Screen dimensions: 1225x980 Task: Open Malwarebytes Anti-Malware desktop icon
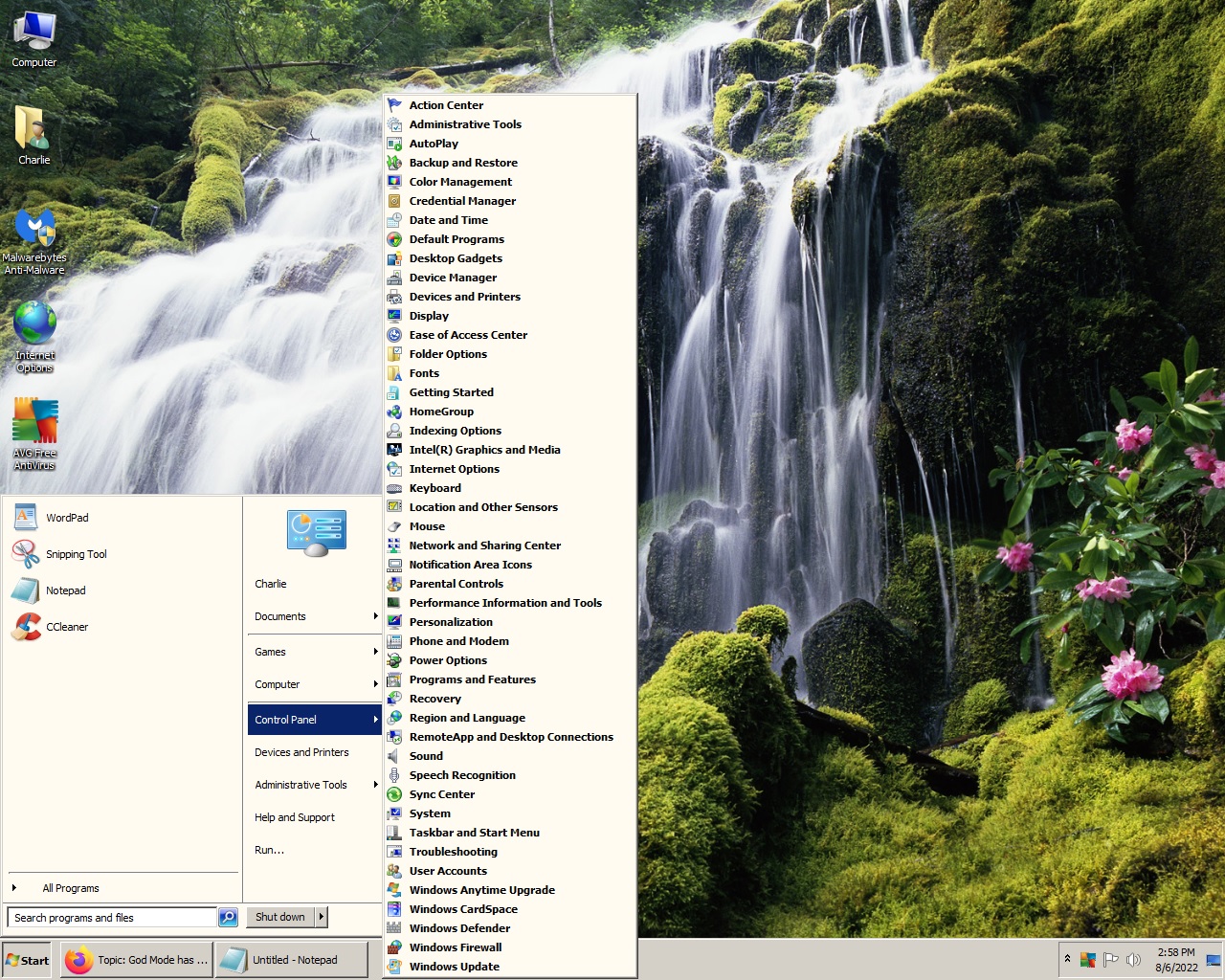(x=34, y=230)
